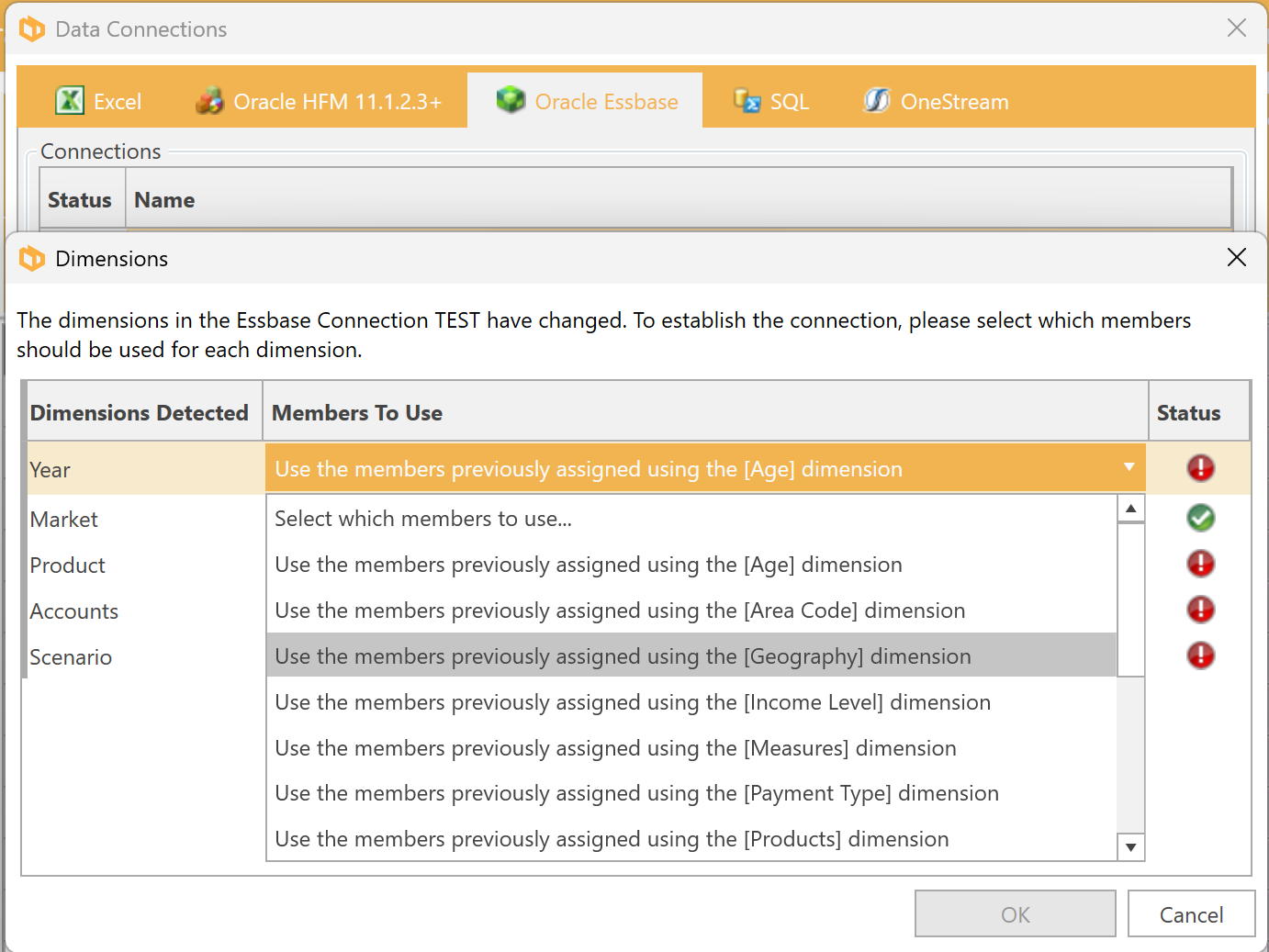Select the [Measures] dimension option
This screenshot has height=952, width=1269.
point(691,748)
